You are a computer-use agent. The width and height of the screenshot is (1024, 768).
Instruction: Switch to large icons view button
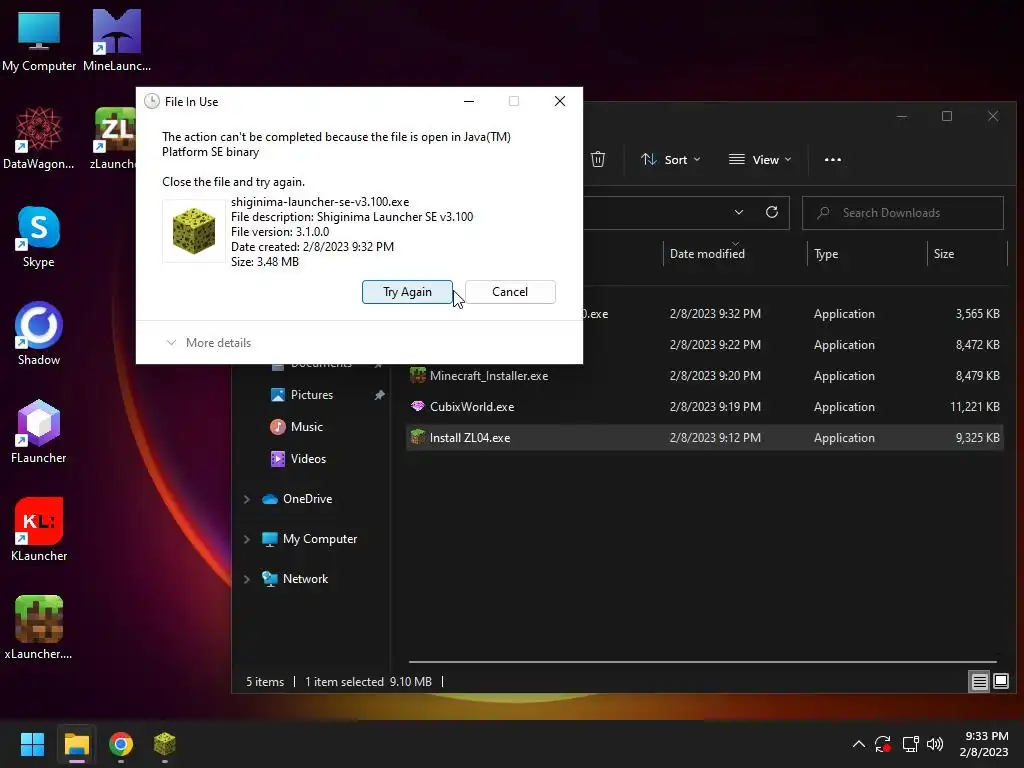pos(1000,682)
